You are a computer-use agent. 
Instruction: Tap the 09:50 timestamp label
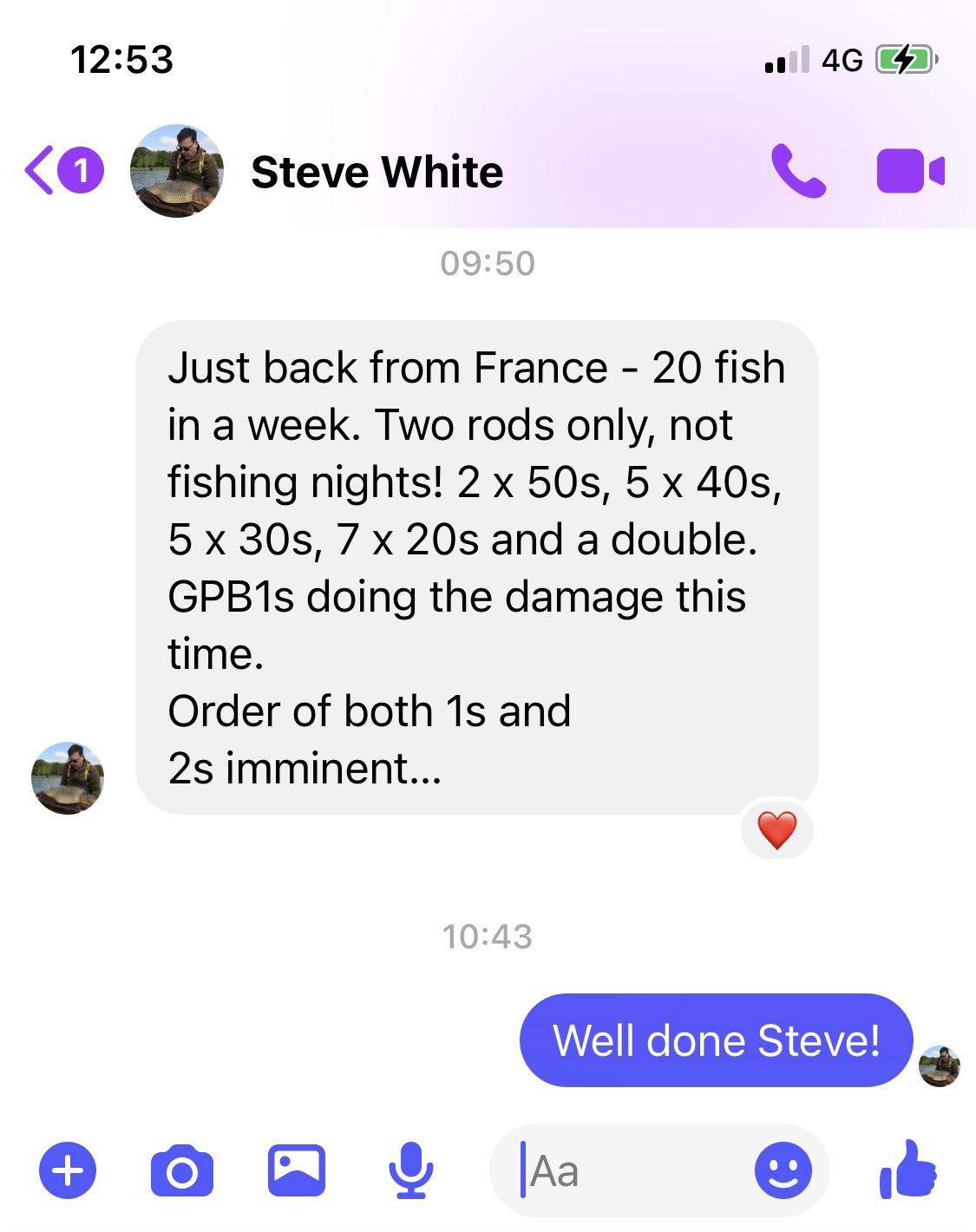[x=488, y=263]
